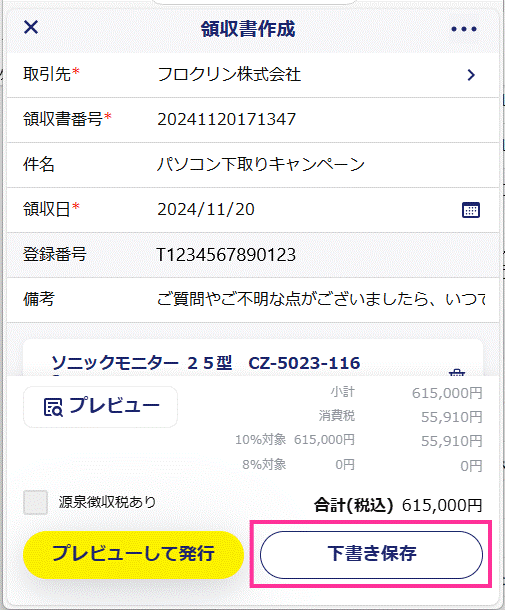Open the three-dot more options menu

[x=463, y=29]
